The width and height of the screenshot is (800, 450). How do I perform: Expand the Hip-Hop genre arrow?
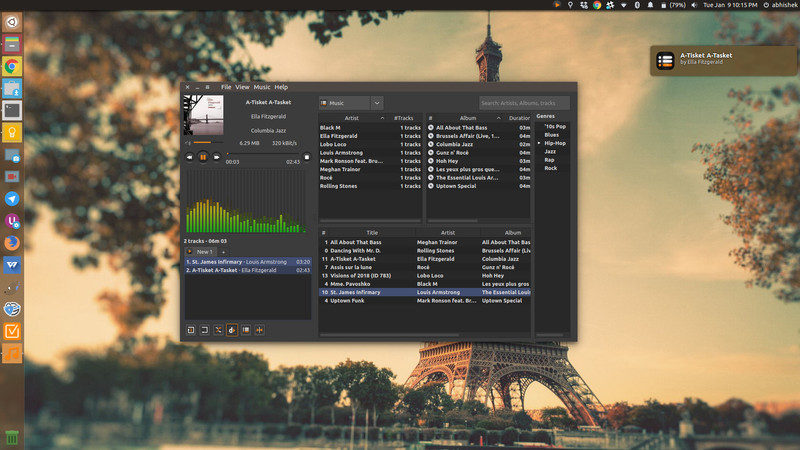click(539, 143)
